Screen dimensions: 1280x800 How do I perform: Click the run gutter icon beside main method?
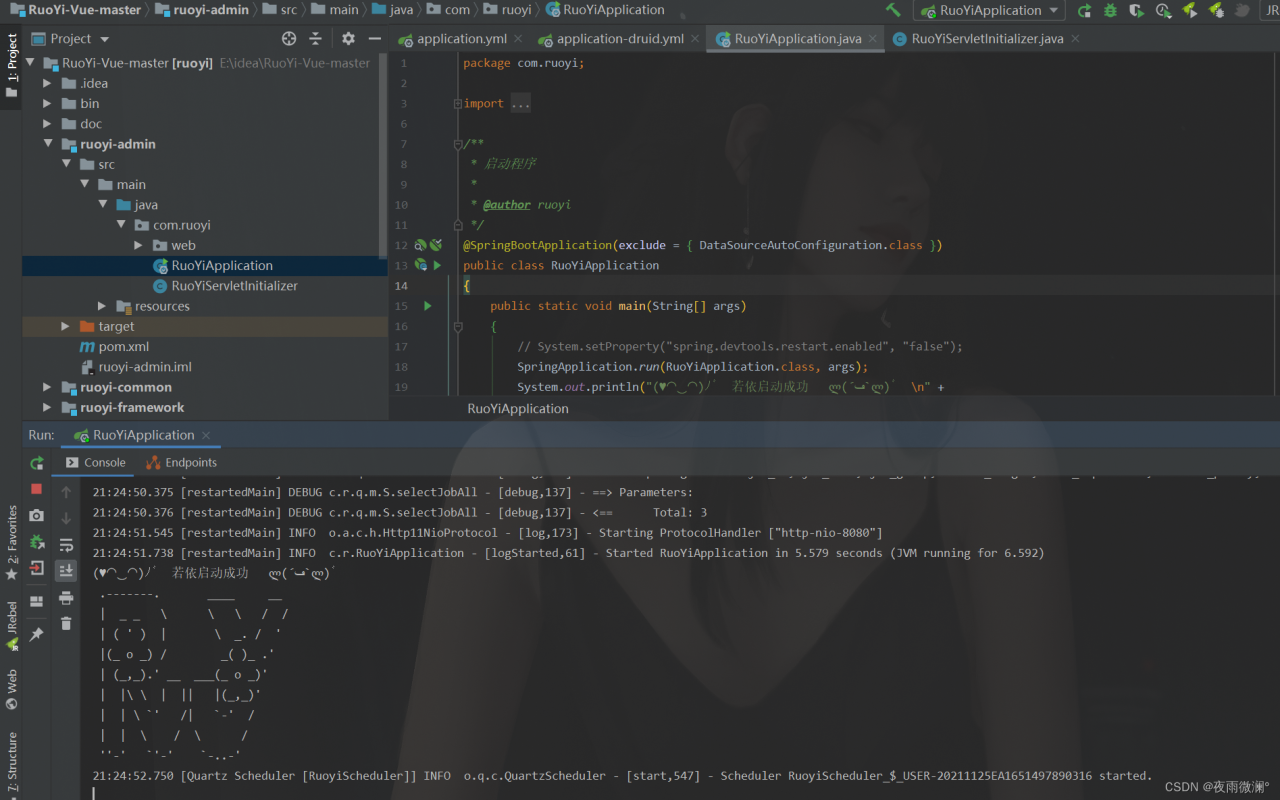tap(428, 306)
